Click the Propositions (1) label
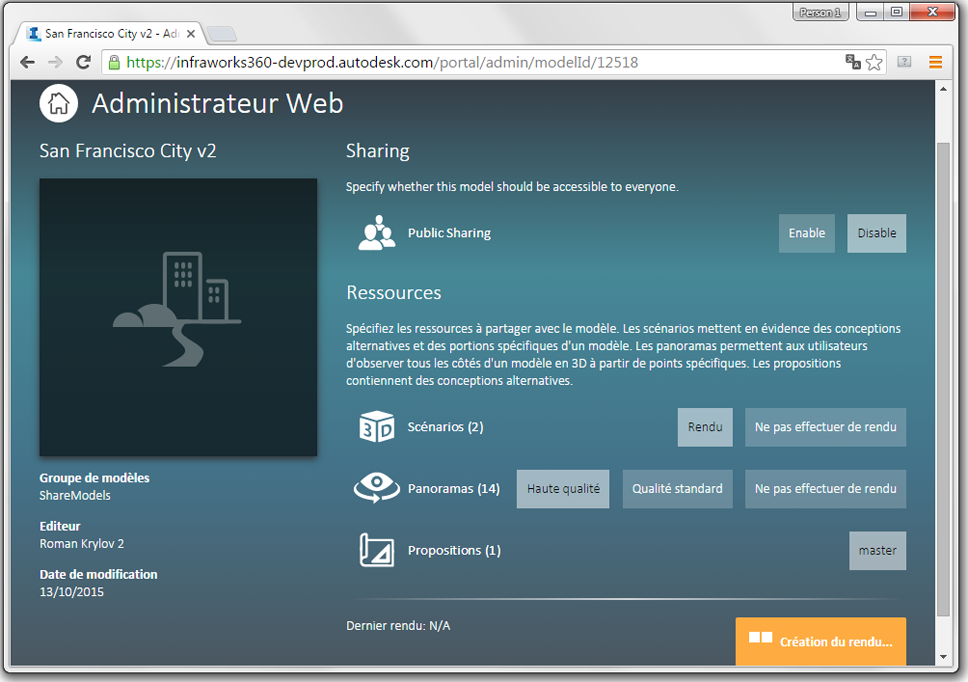This screenshot has width=968, height=682. click(x=454, y=551)
